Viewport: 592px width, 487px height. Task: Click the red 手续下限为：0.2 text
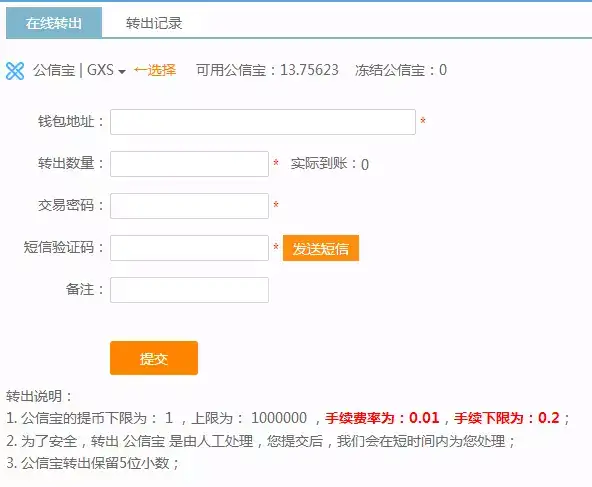(x=507, y=418)
